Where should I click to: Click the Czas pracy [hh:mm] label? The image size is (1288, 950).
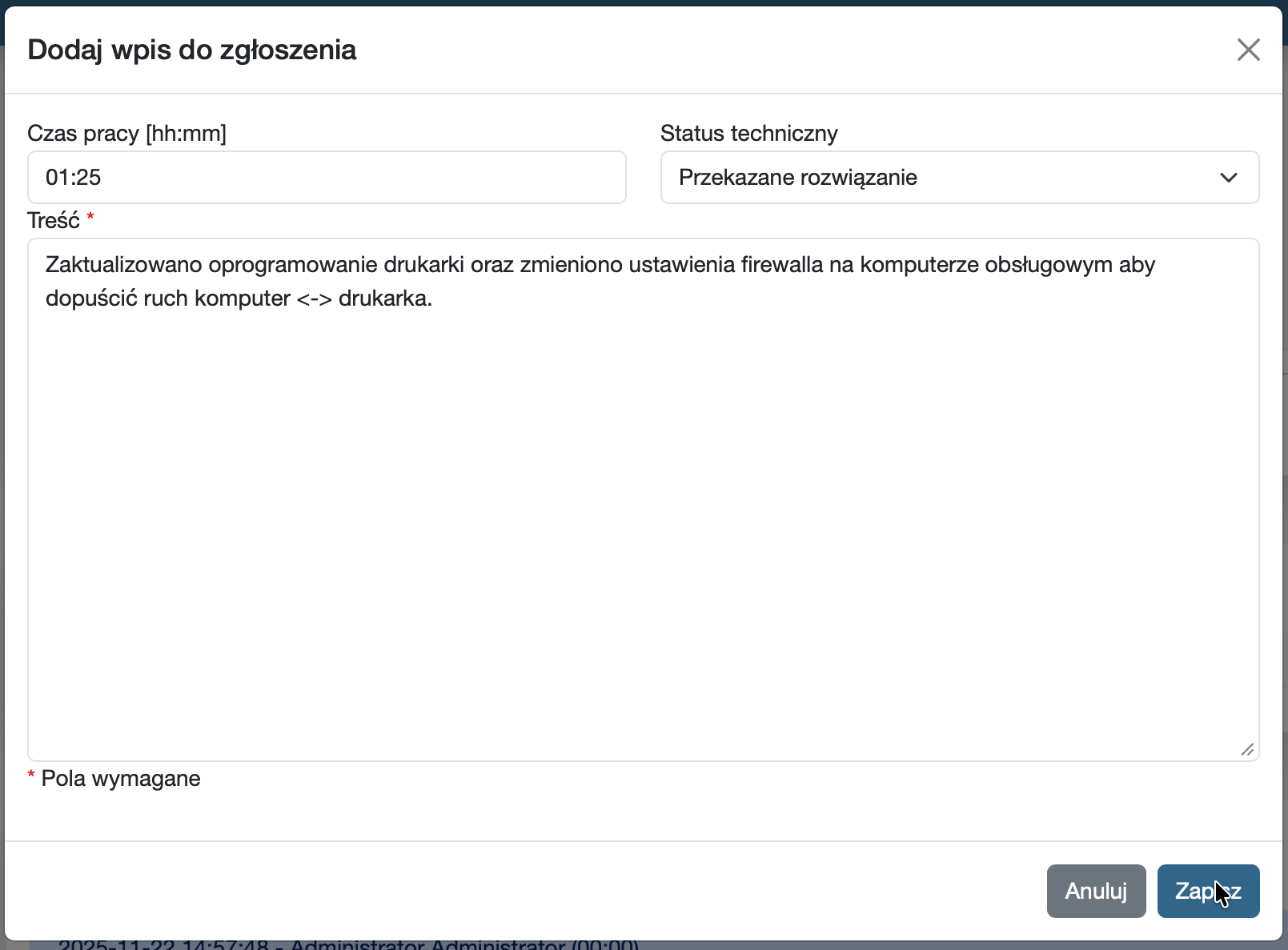point(126,134)
